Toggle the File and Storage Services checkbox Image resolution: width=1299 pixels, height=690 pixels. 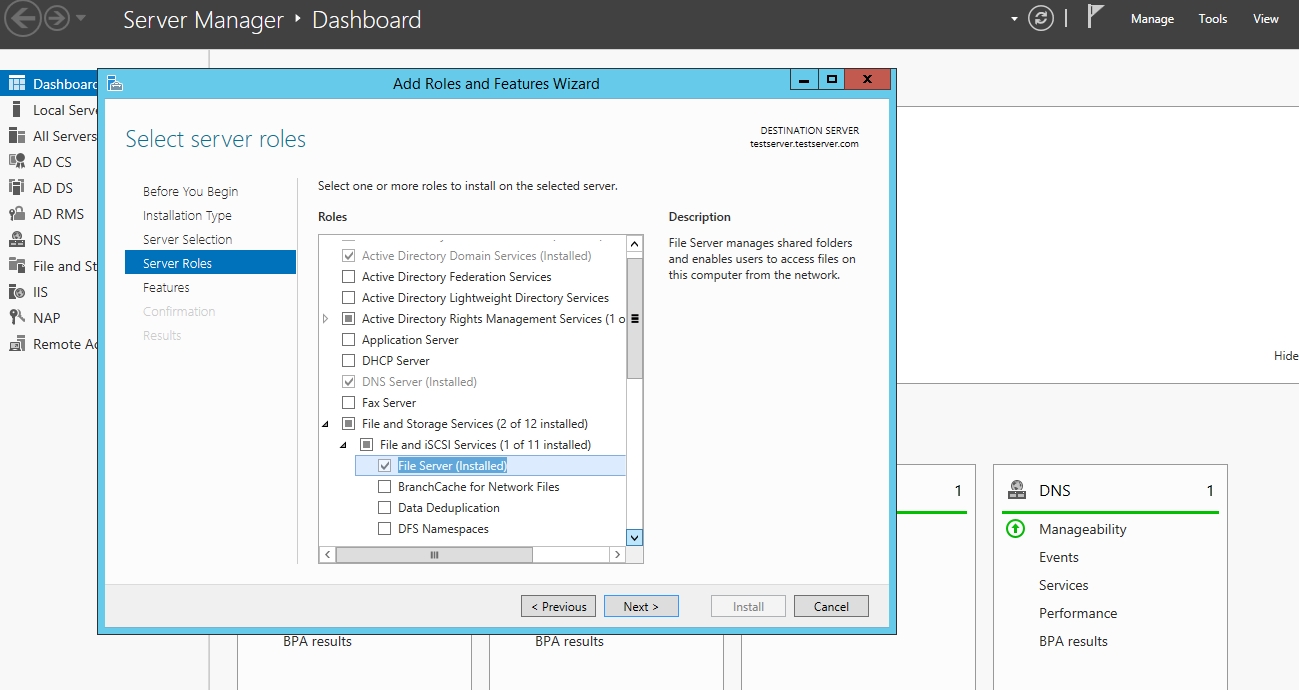click(349, 424)
